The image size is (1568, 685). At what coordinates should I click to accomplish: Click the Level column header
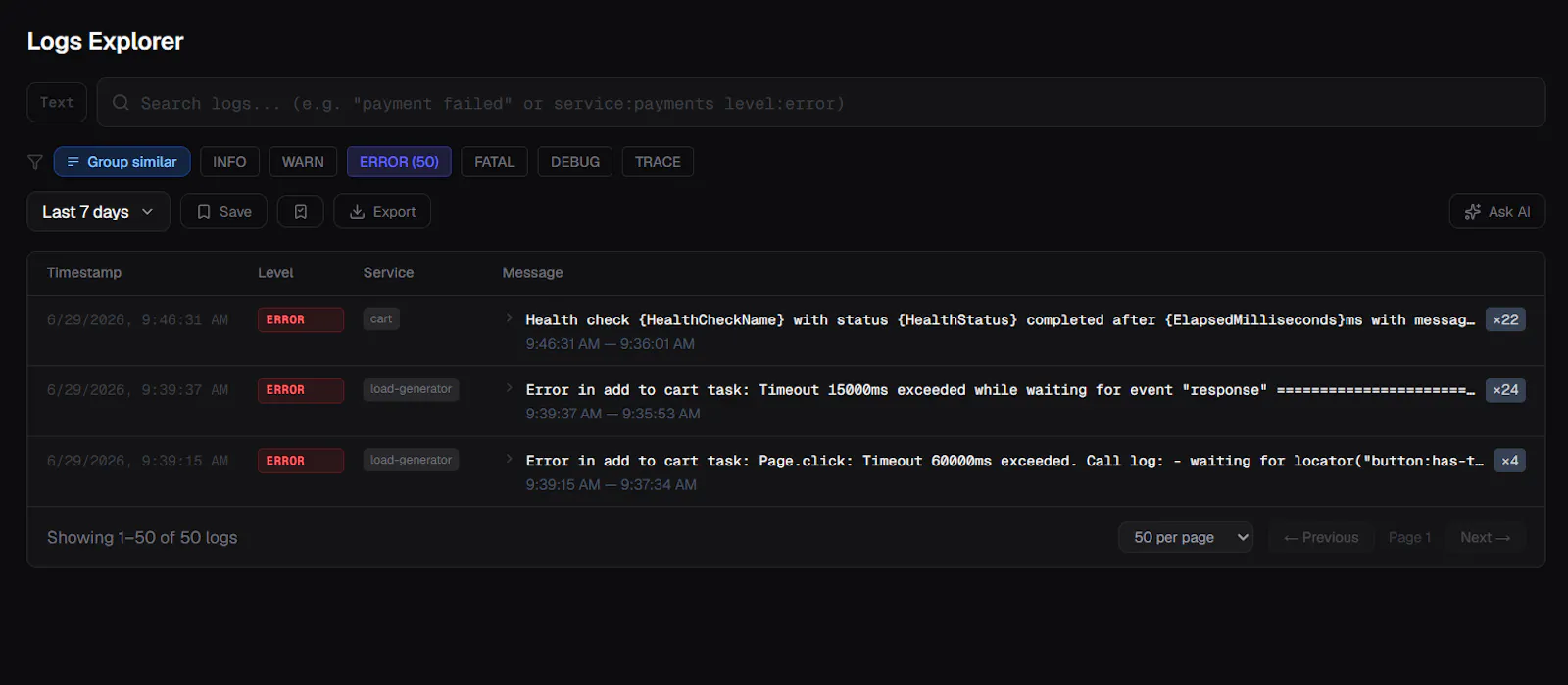tap(275, 272)
